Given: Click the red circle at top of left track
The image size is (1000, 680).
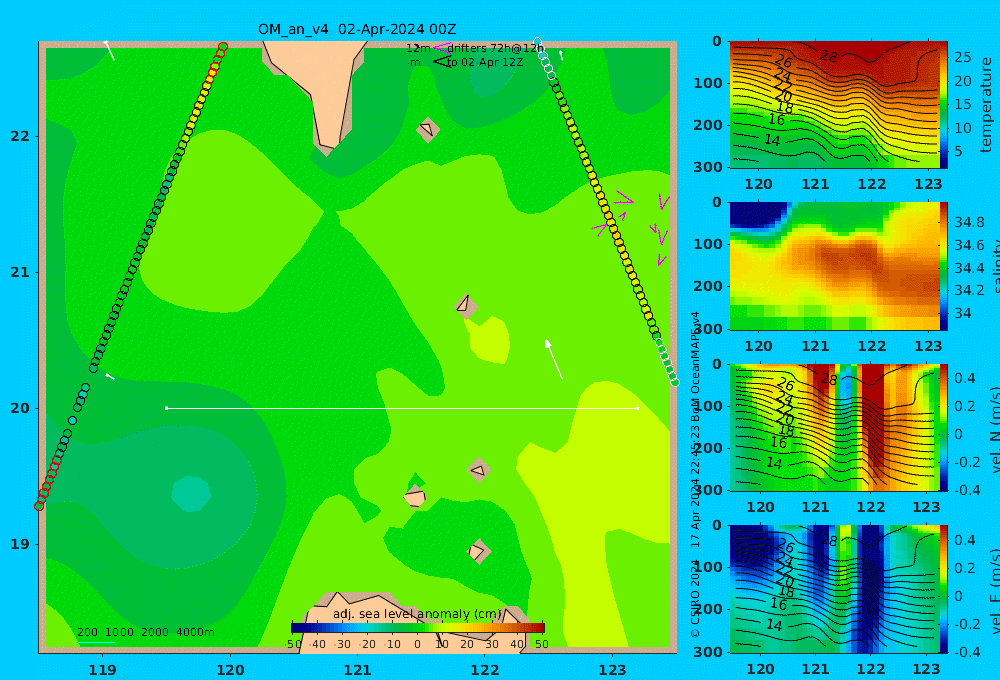Looking at the screenshot, I should [x=223, y=47].
